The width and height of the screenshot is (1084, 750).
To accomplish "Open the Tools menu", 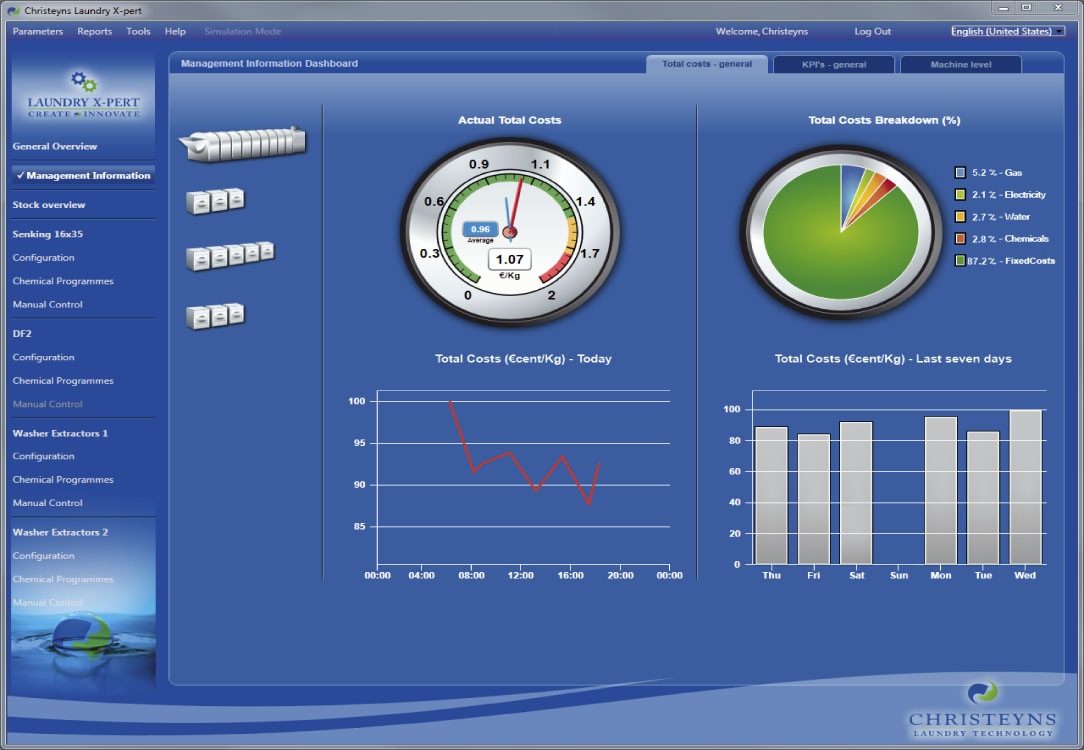I will [x=138, y=31].
